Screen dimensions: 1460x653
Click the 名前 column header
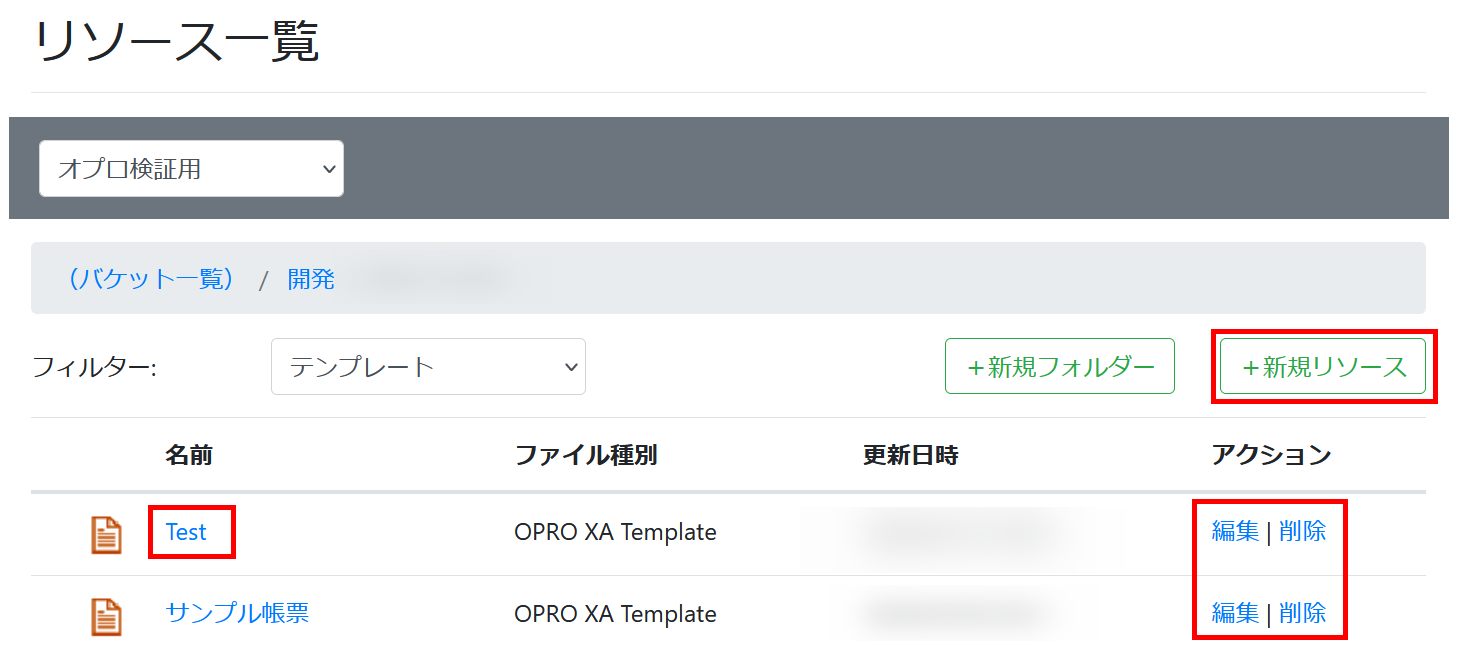click(189, 456)
